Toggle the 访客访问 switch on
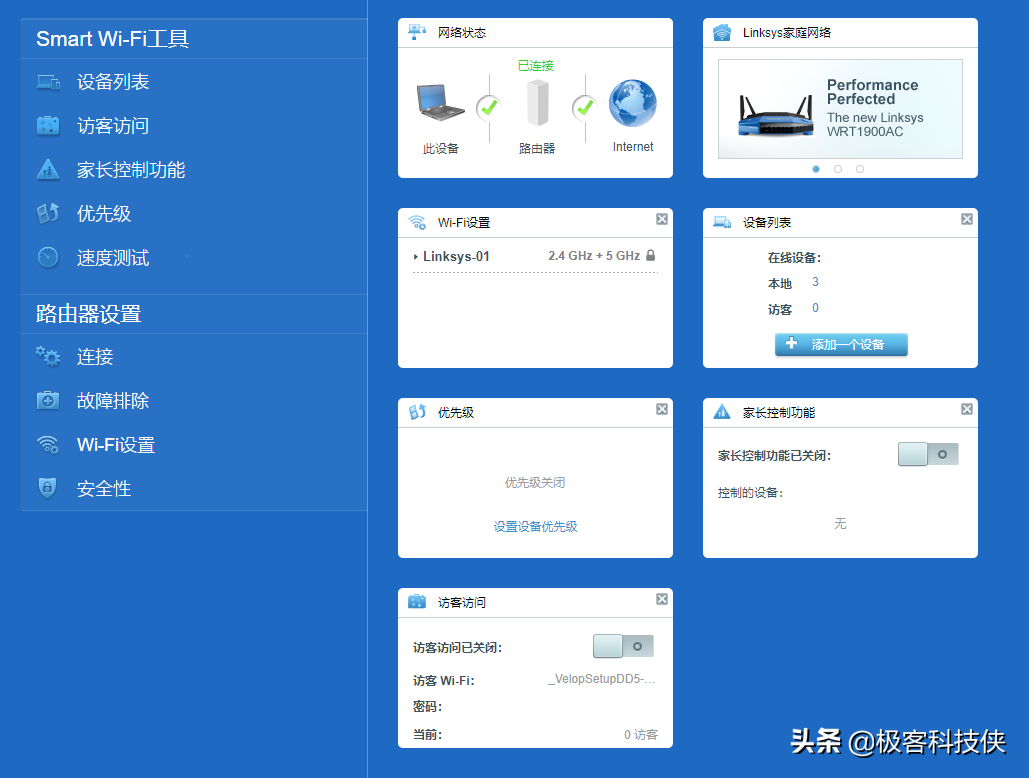 [623, 646]
